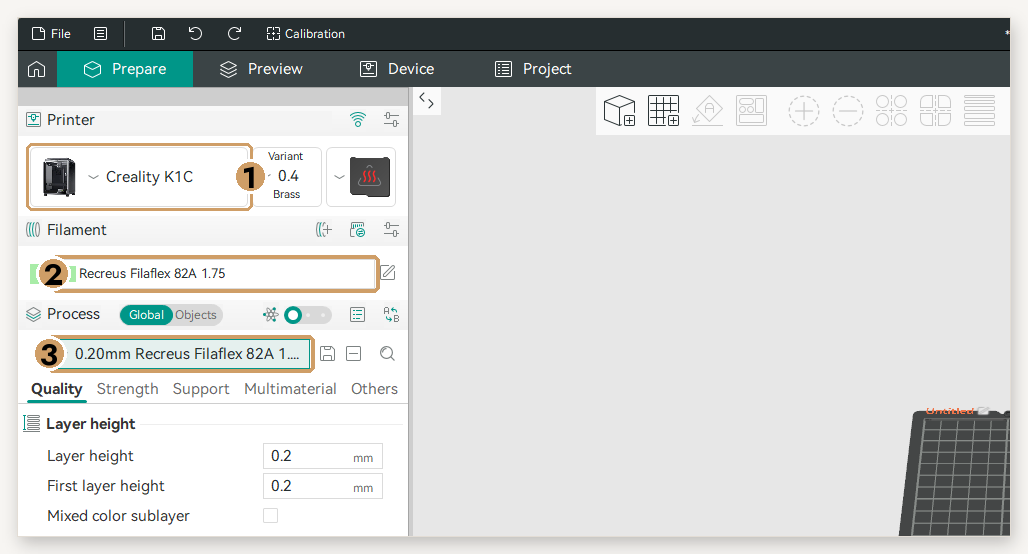Screen dimensions: 1028x554
Task: Open the Multimaterial settings tab
Action: (x=290, y=389)
